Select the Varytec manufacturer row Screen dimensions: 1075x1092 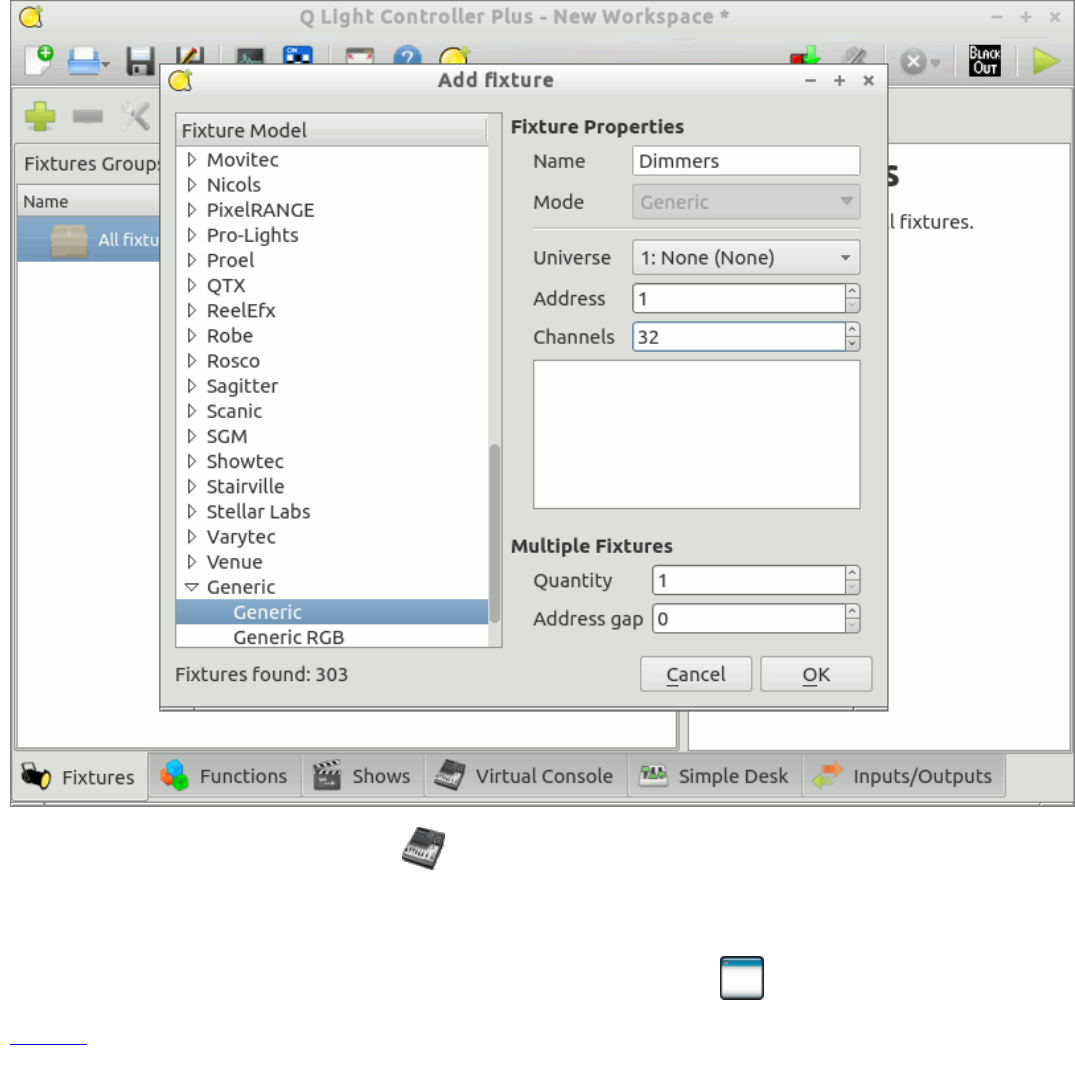(x=332, y=537)
